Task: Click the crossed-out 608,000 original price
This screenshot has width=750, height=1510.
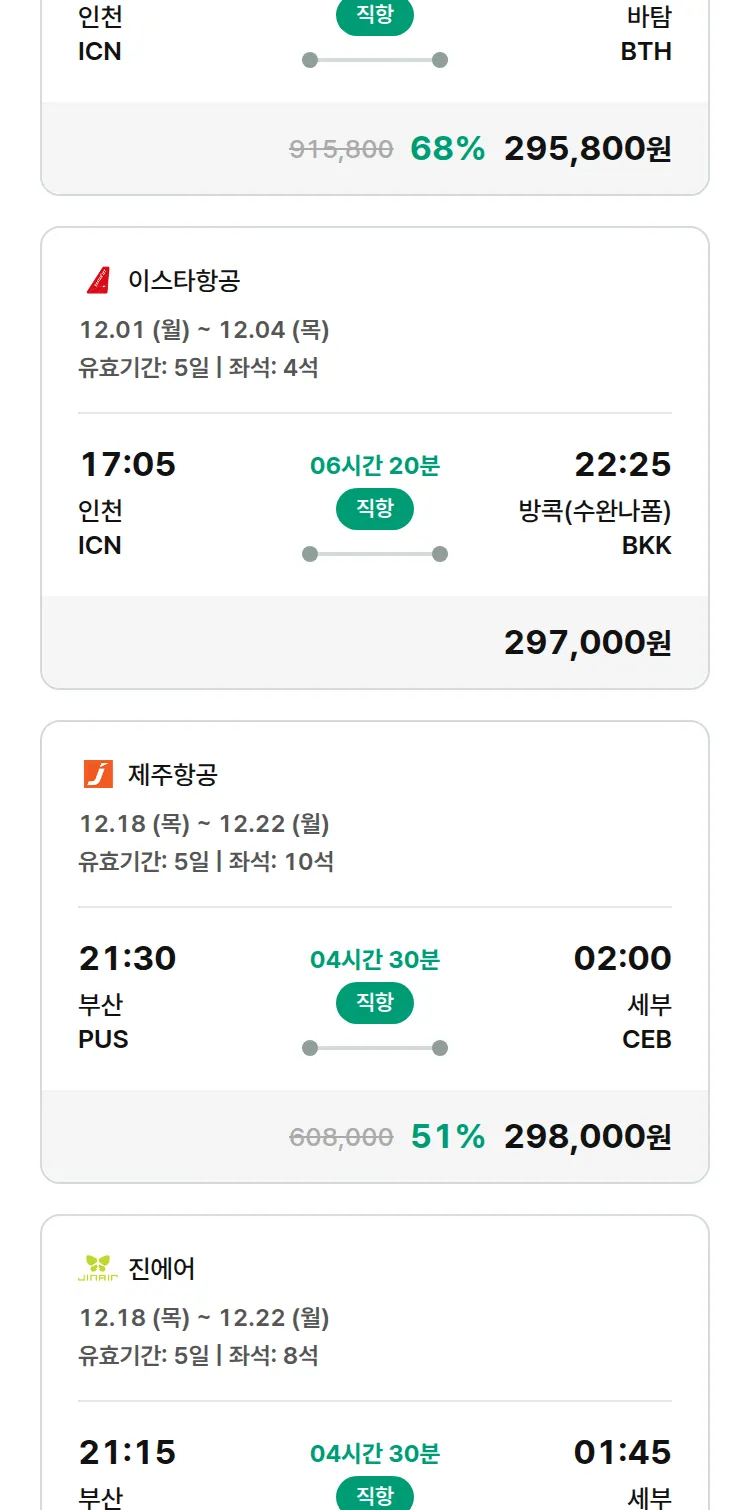Action: (341, 1137)
